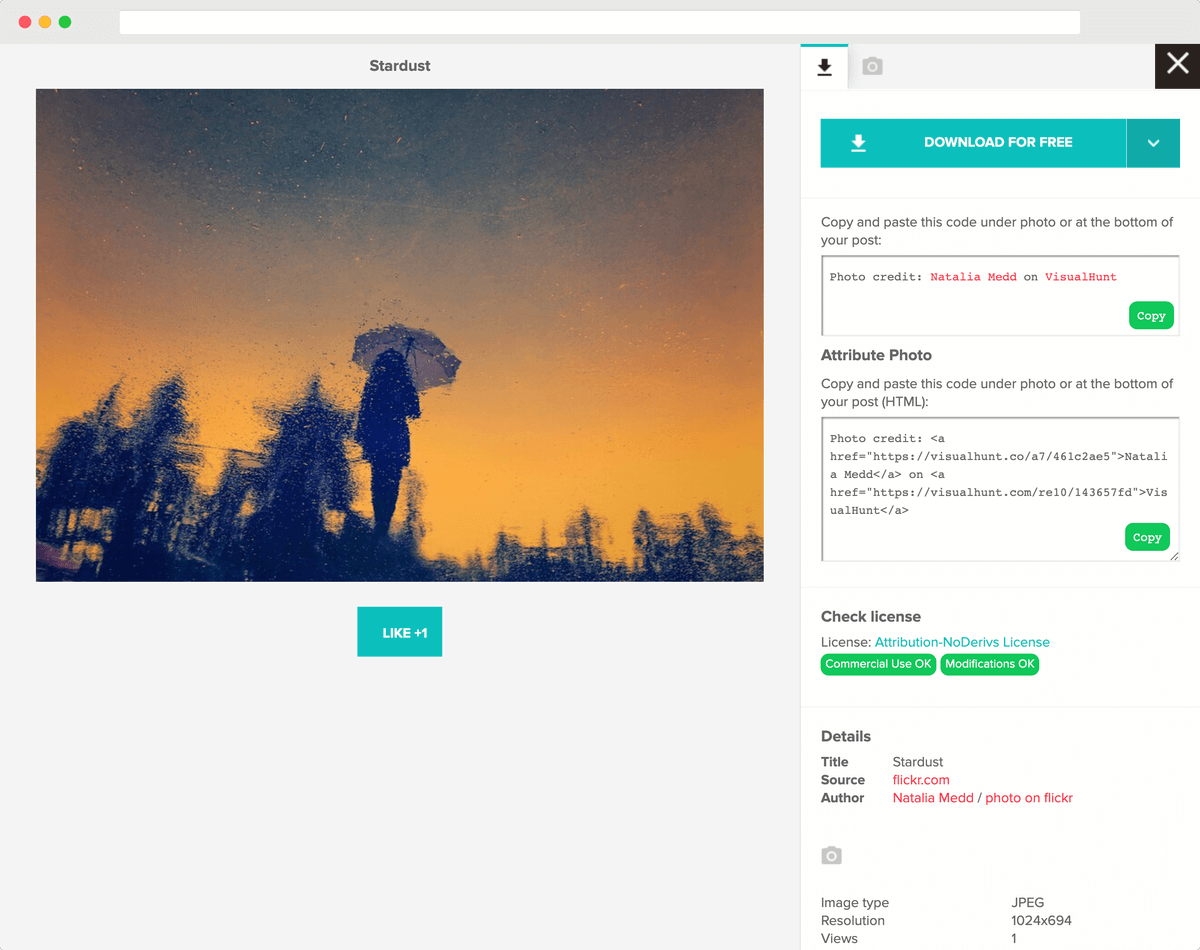
Task: Click the Modifications OK badge
Action: point(989,664)
